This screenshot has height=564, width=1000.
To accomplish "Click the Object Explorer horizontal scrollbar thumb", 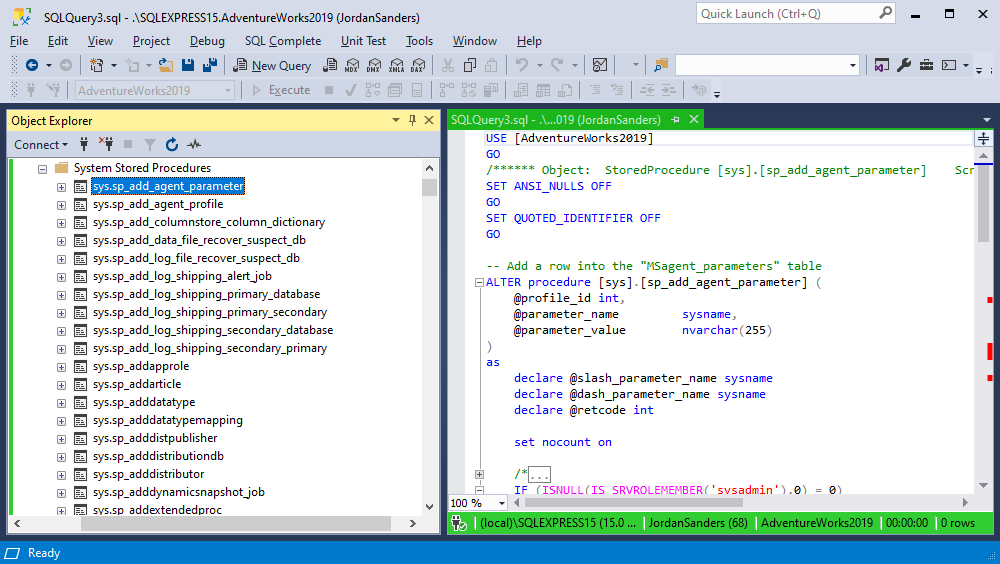I will (236, 523).
